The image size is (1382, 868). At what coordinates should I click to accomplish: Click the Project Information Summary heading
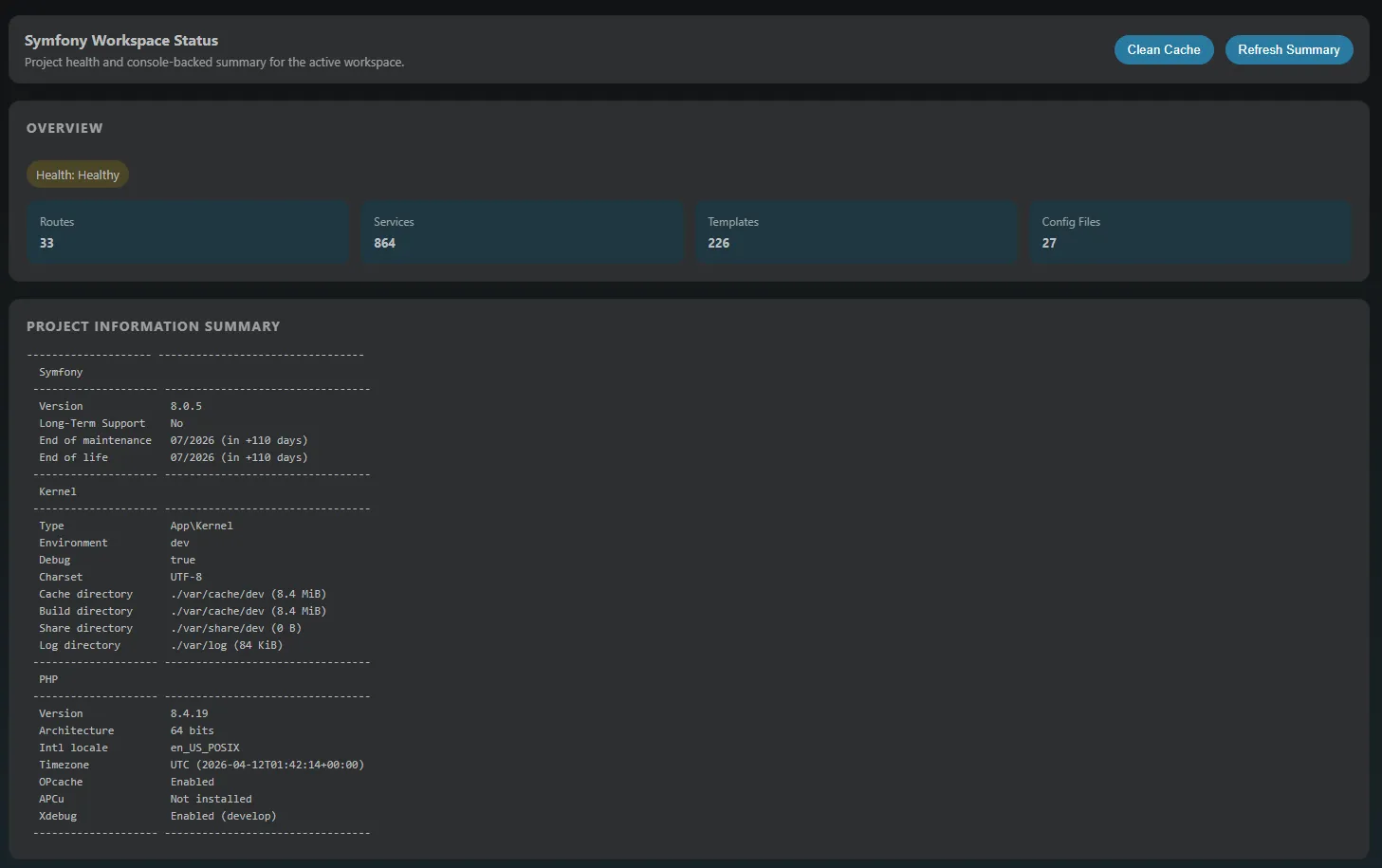coord(153,326)
